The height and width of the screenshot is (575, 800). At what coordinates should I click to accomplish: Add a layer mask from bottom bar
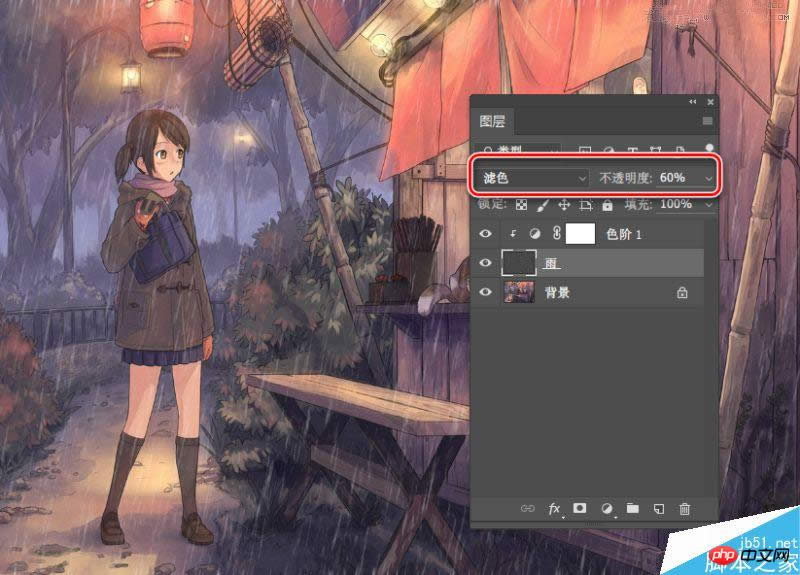point(579,509)
